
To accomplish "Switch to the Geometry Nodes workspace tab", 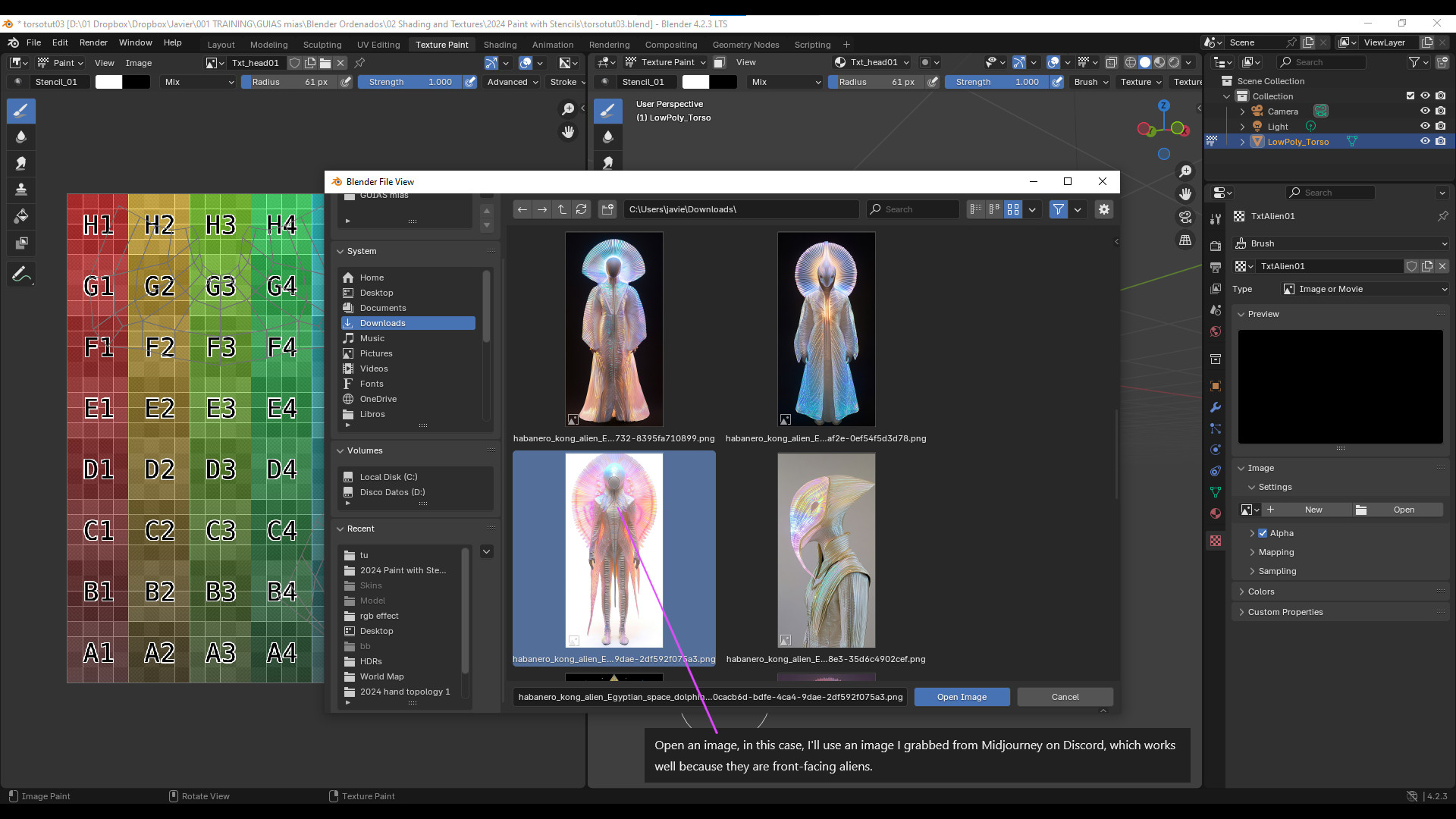I will point(745,45).
